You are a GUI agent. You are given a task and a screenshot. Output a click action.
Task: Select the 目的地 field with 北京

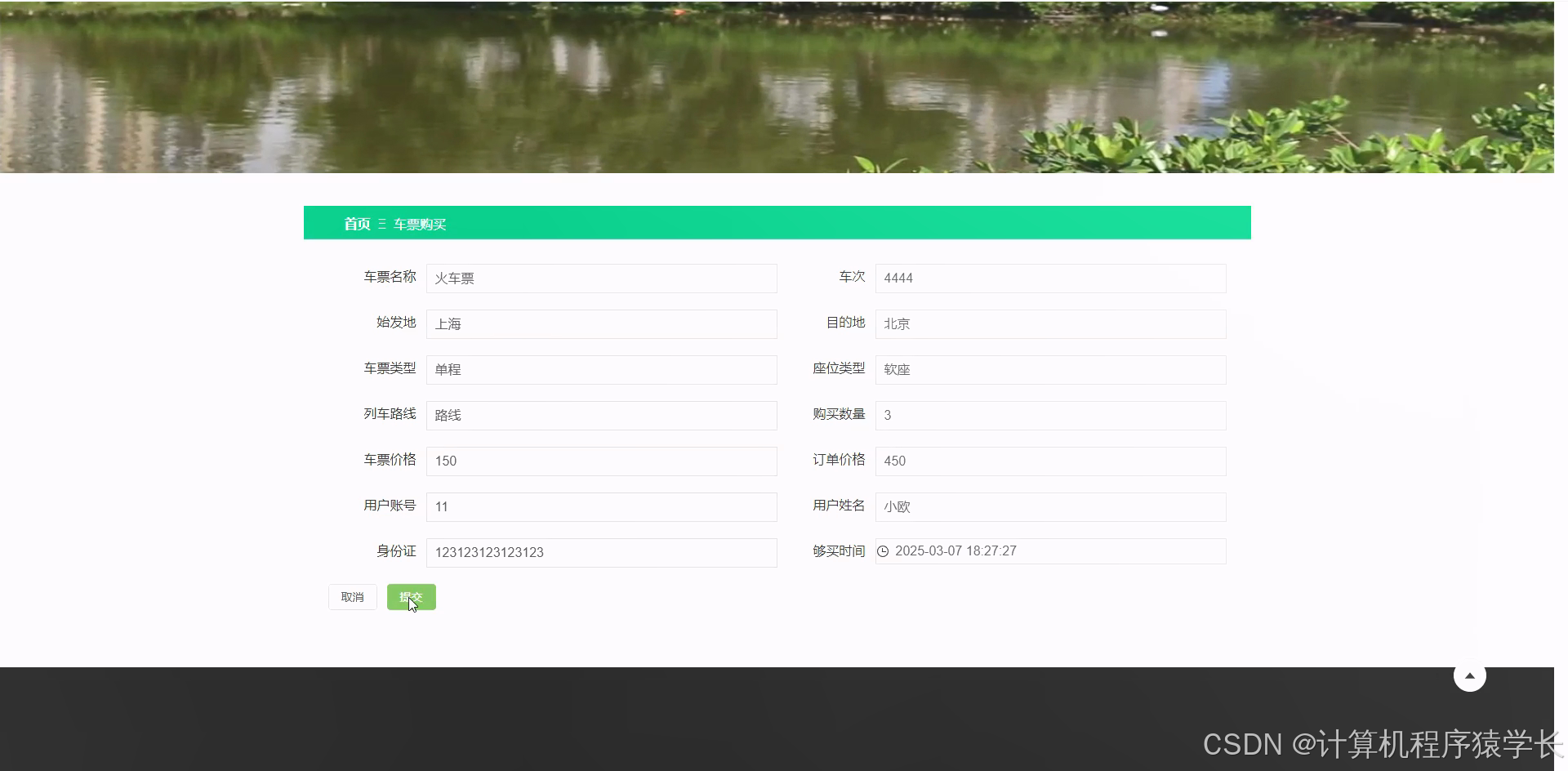[x=1050, y=324]
